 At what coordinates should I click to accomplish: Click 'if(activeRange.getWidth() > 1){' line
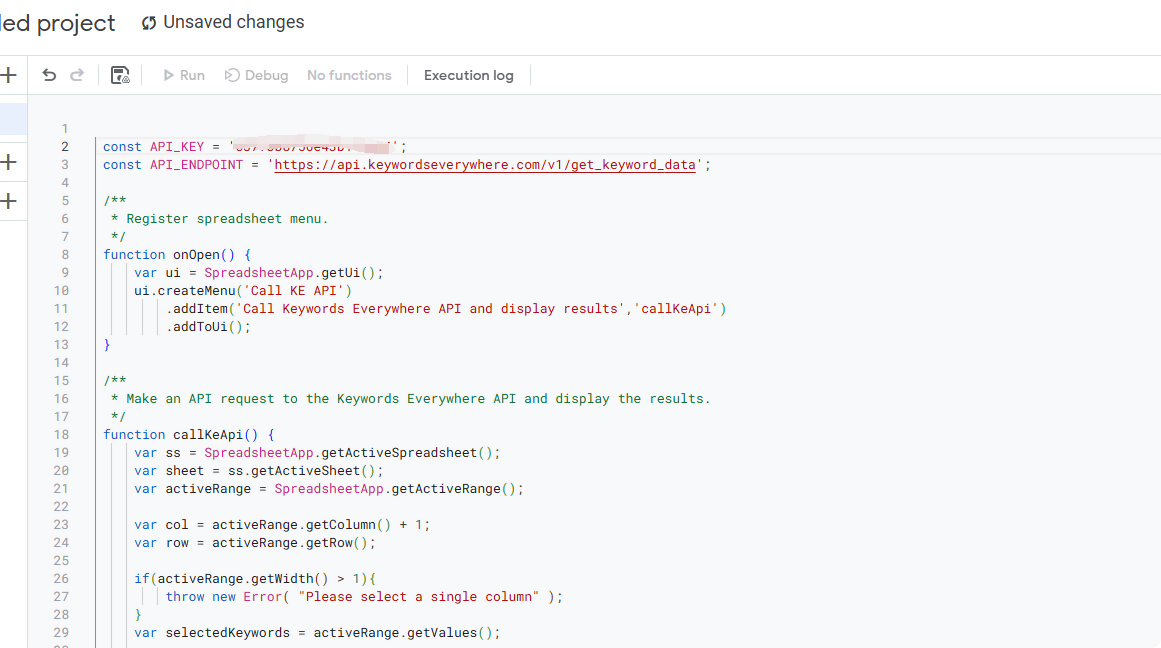255,578
